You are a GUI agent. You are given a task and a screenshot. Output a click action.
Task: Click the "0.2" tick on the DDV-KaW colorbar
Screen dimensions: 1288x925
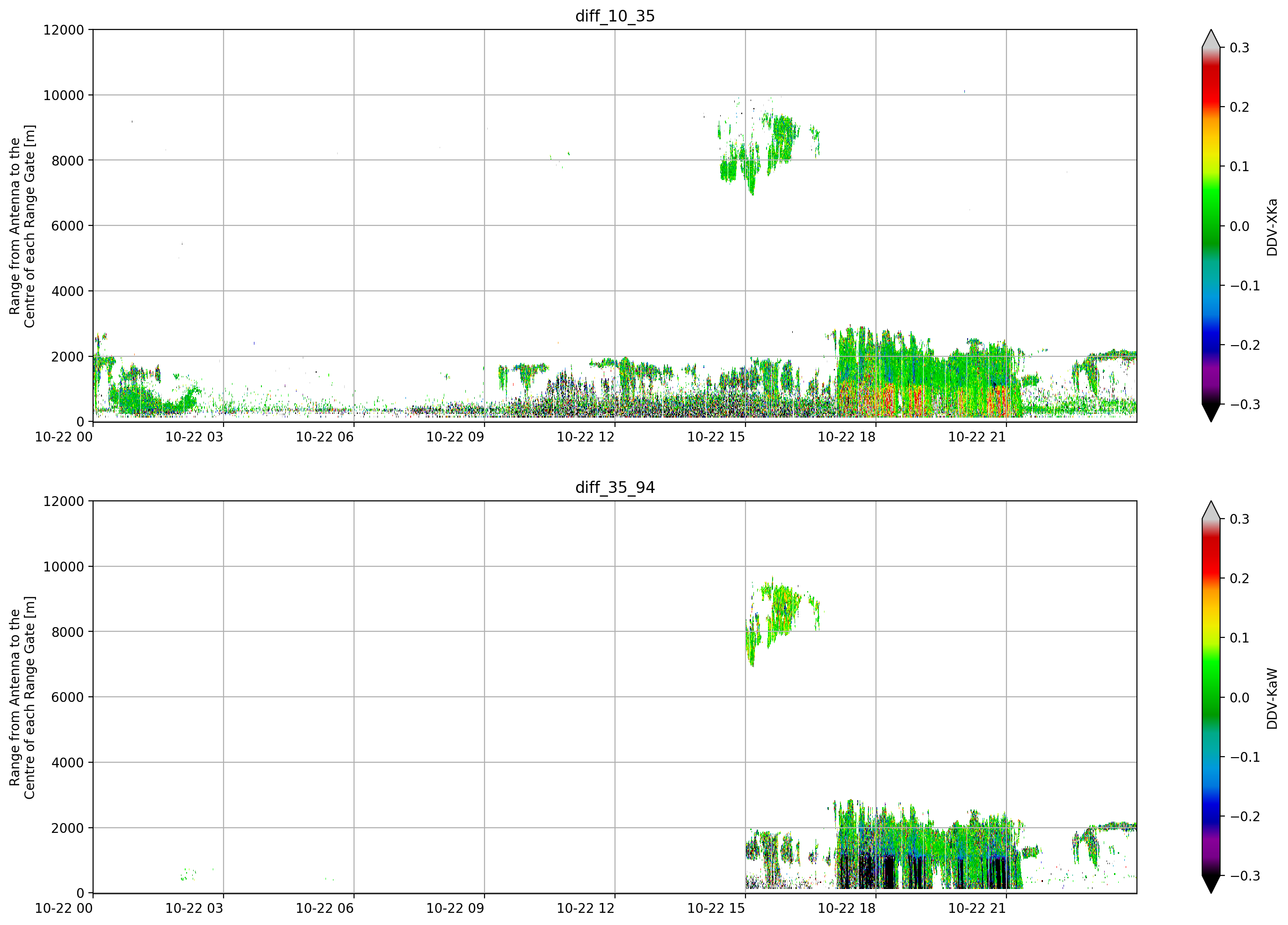pyautogui.click(x=1240, y=578)
